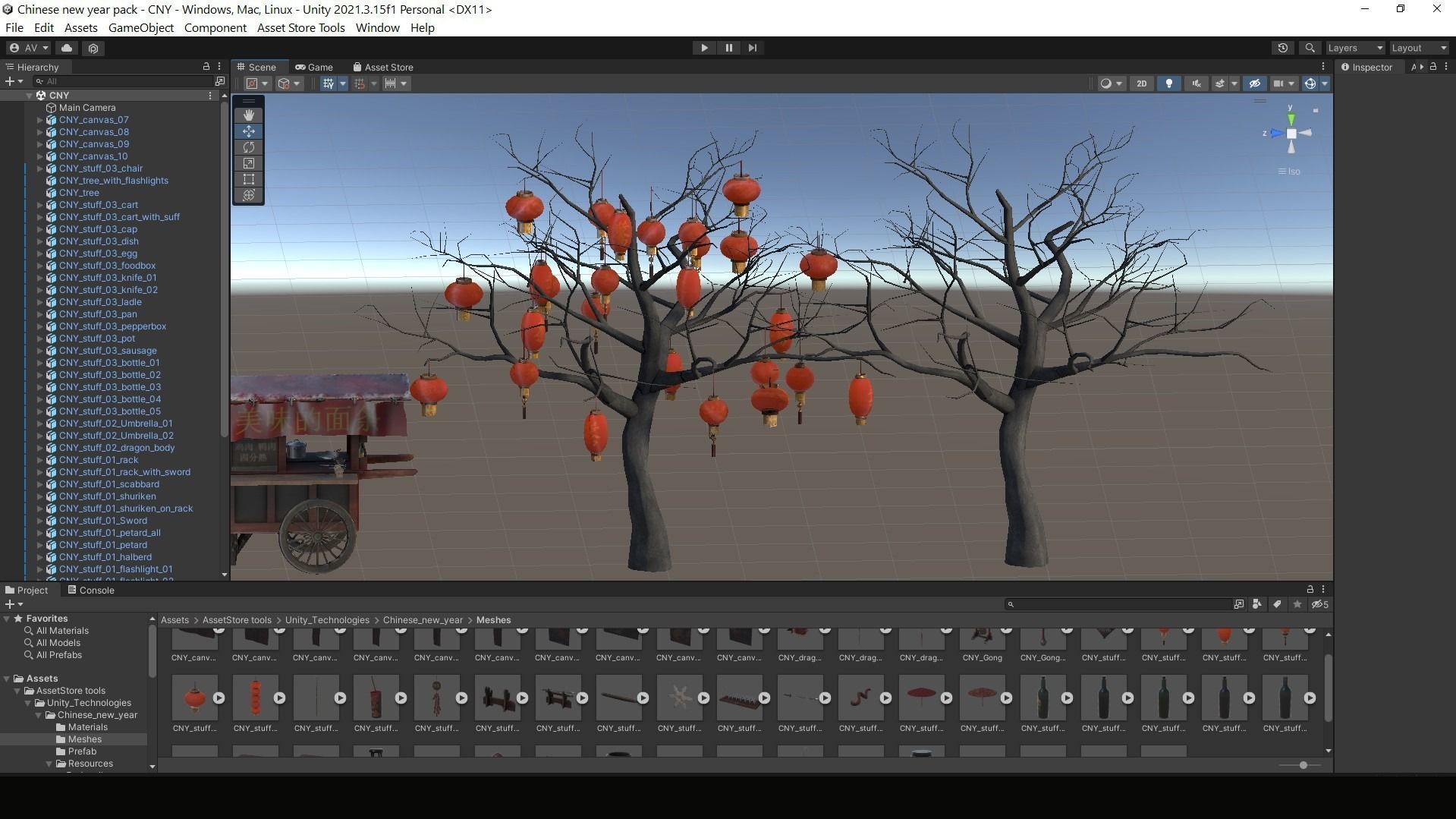The image size is (1456, 819).
Task: Switch to the Game tab
Action: click(x=314, y=67)
